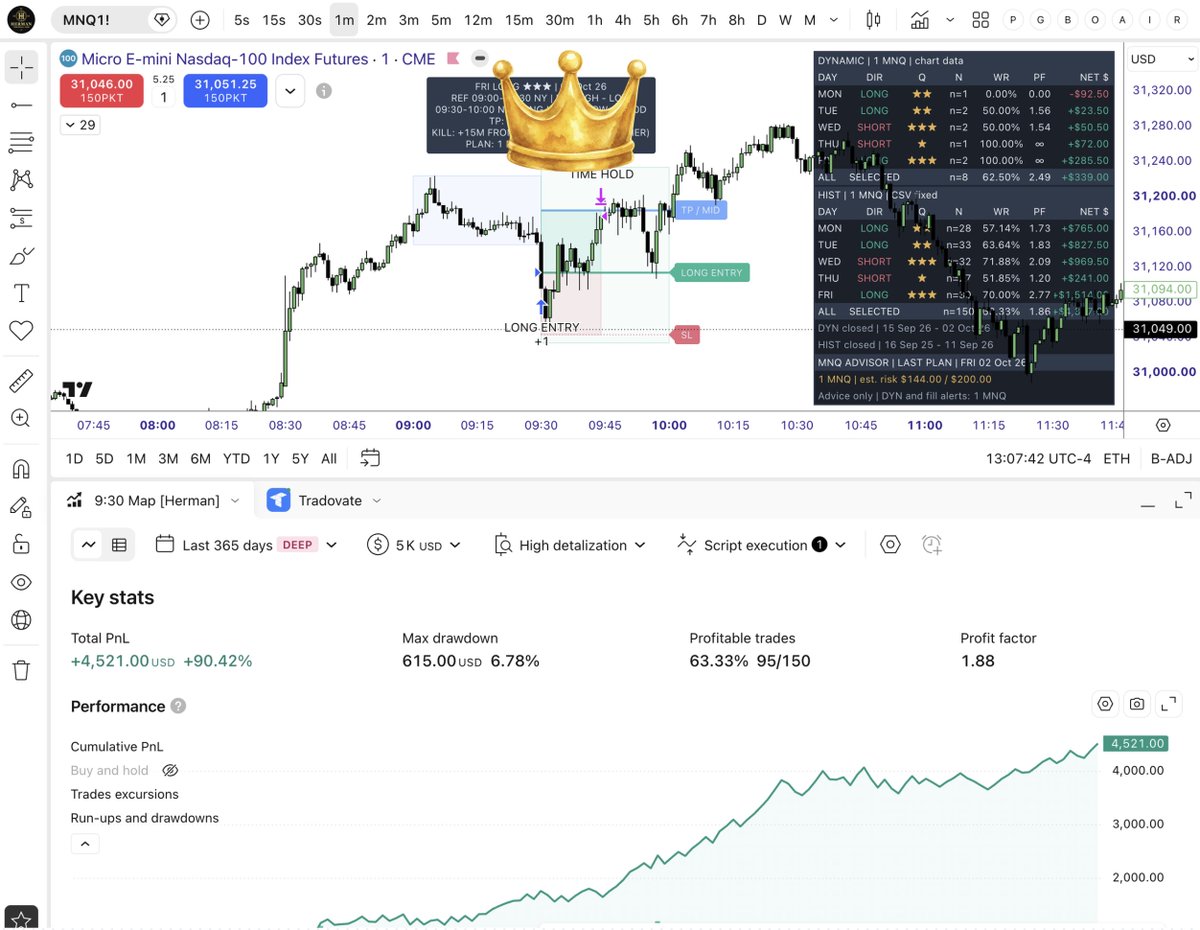Open strategy tester settings hexagon icon
Viewport: 1200px width, 930px height.
[890, 545]
